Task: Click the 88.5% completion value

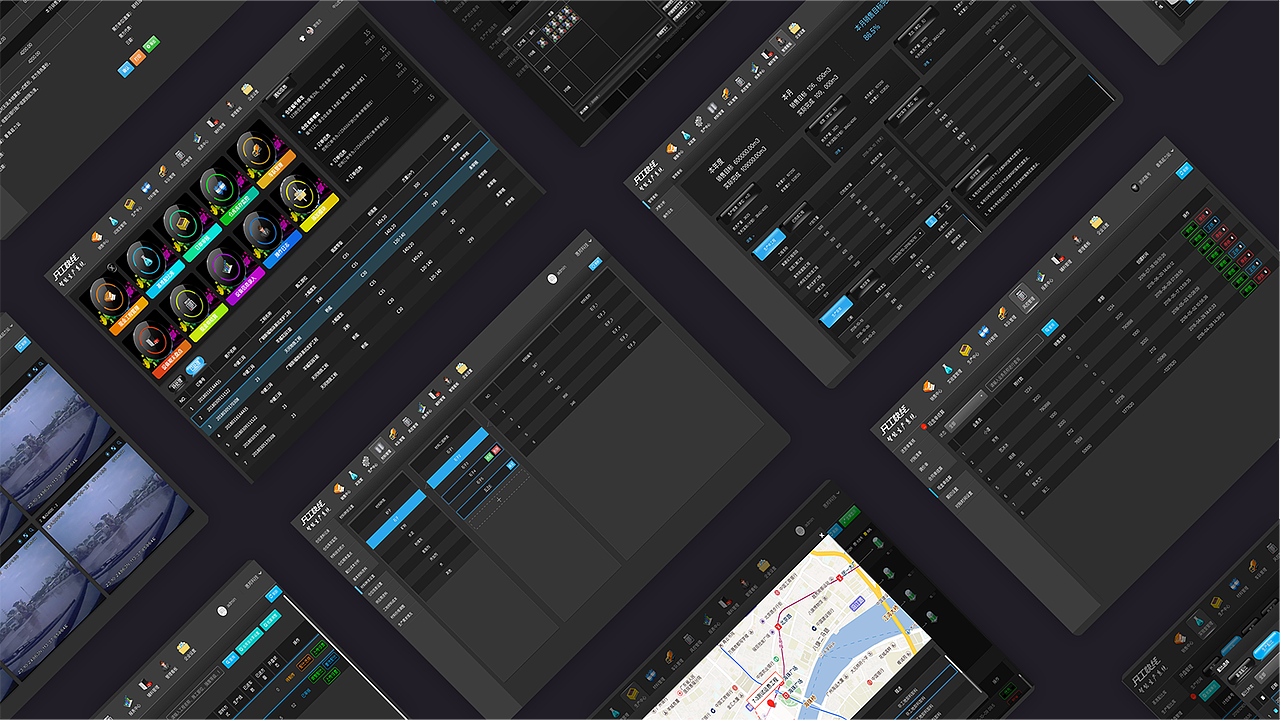Action: [x=871, y=33]
